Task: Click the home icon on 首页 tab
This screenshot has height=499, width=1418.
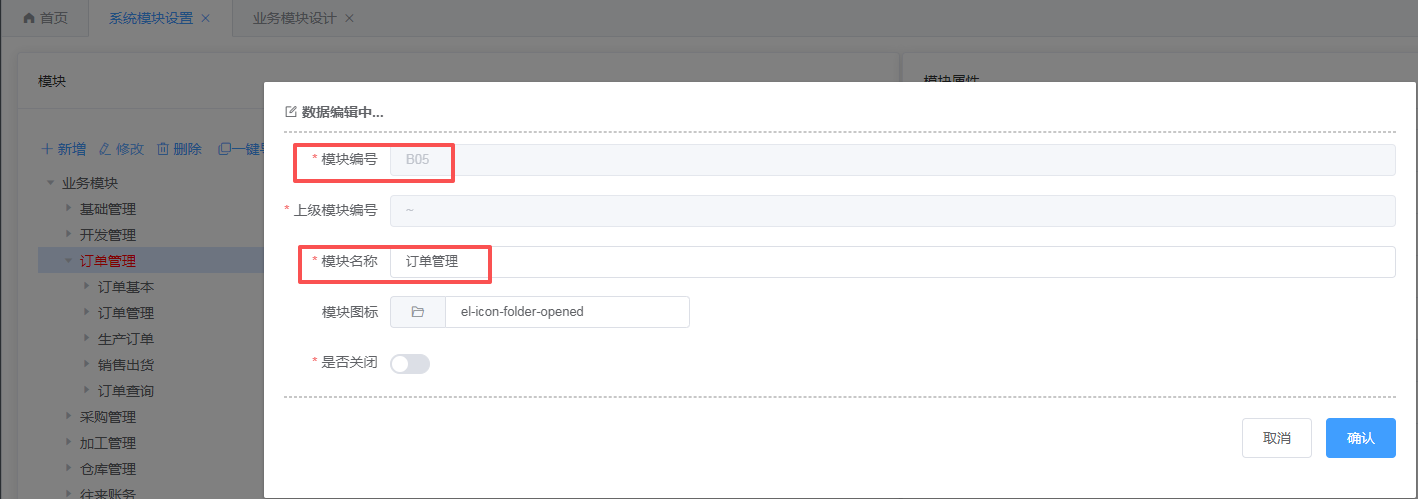Action: pos(29,19)
